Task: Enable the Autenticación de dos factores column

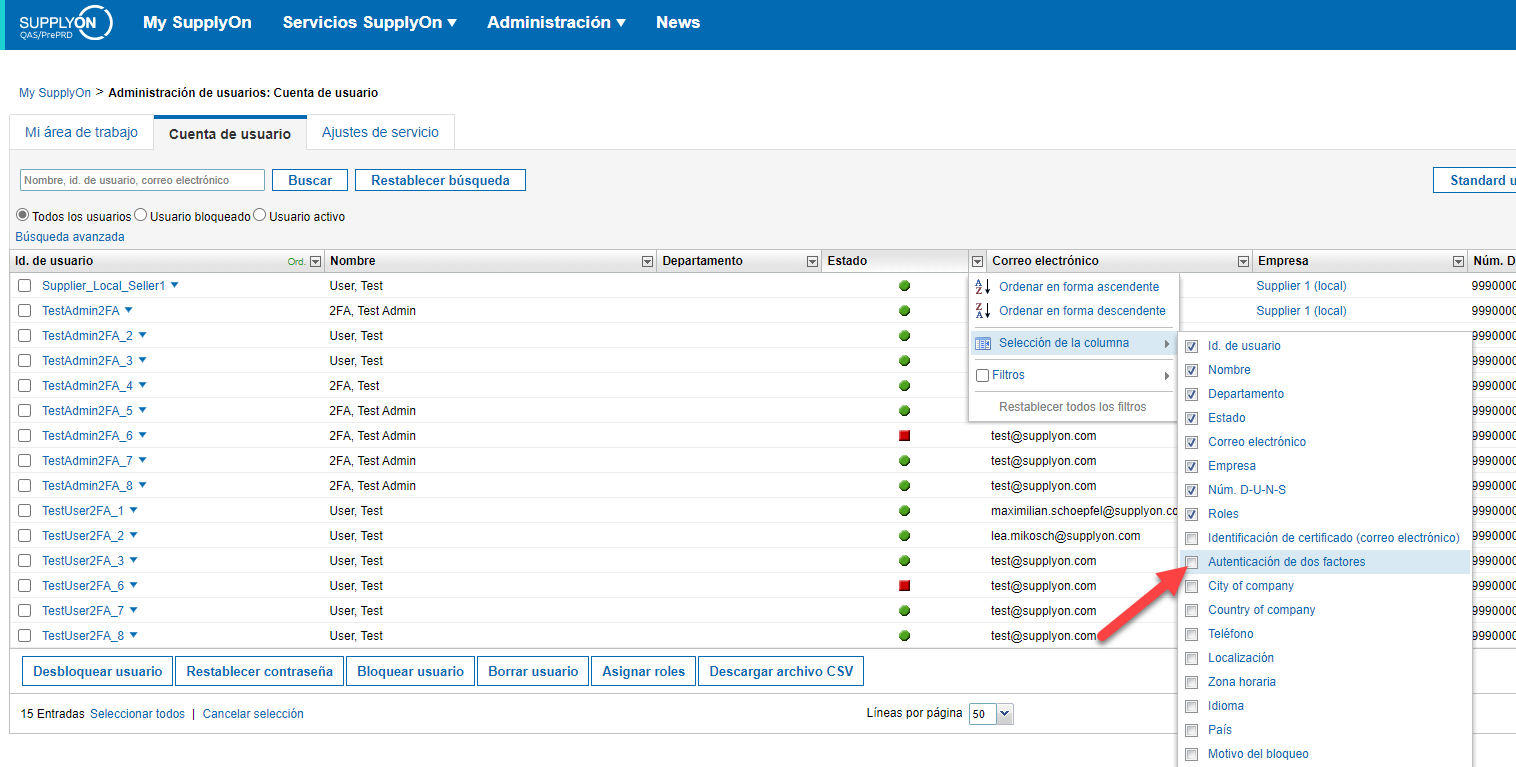Action: (1191, 562)
